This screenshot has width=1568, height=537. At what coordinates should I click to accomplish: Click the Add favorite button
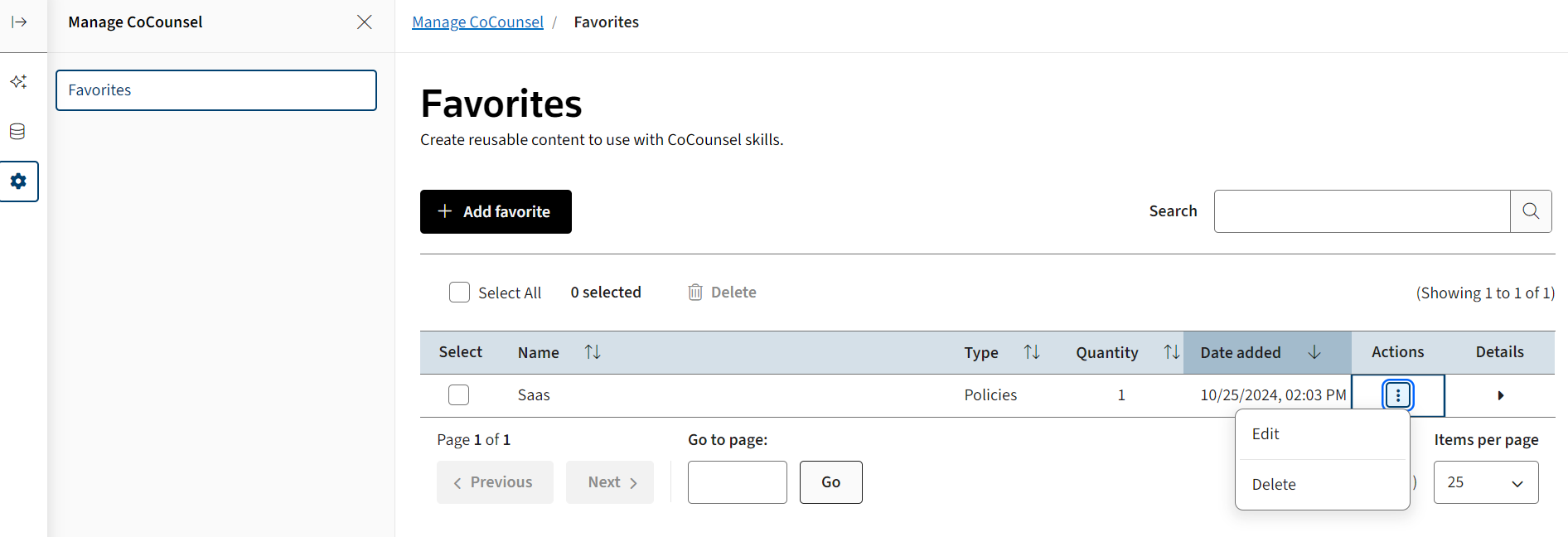[x=496, y=212]
